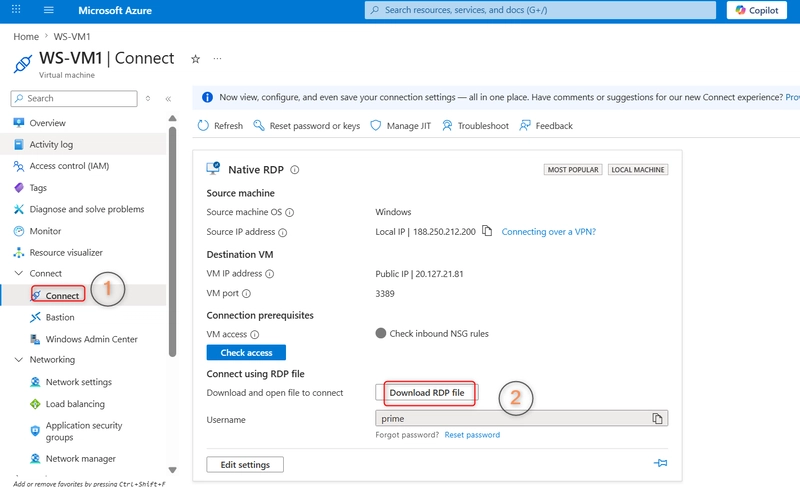This screenshot has height=487, width=800.
Task: Collapse the Connect section in sidebar
Action: pyautogui.click(x=19, y=273)
